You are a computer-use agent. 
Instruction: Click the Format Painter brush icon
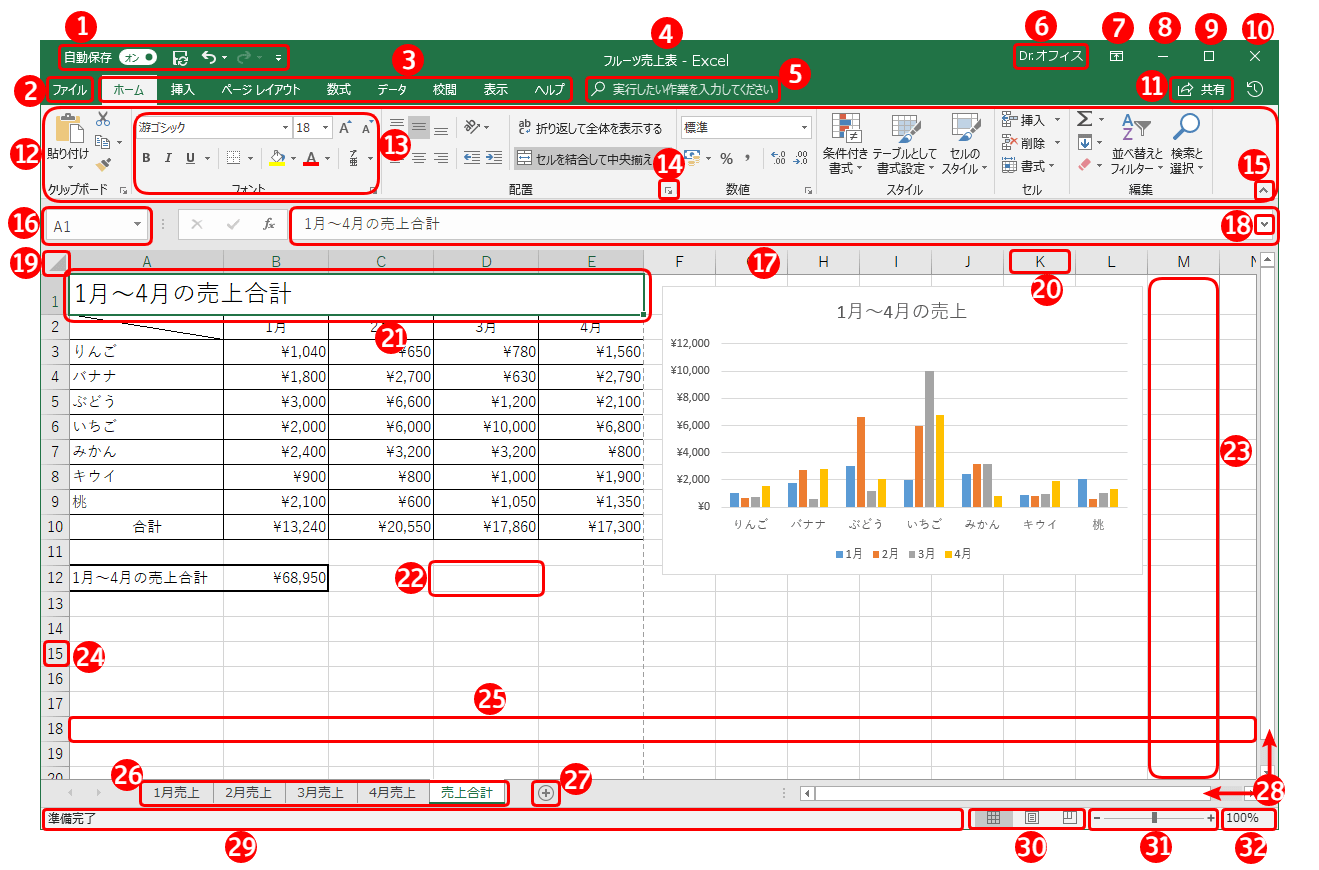[102, 164]
